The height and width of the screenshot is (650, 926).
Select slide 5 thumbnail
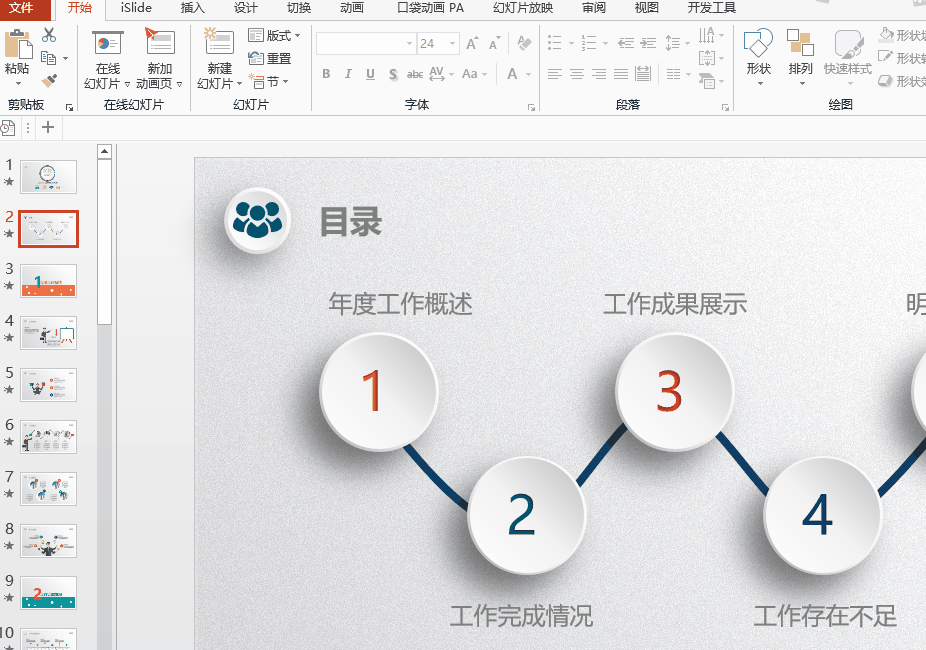(48, 385)
